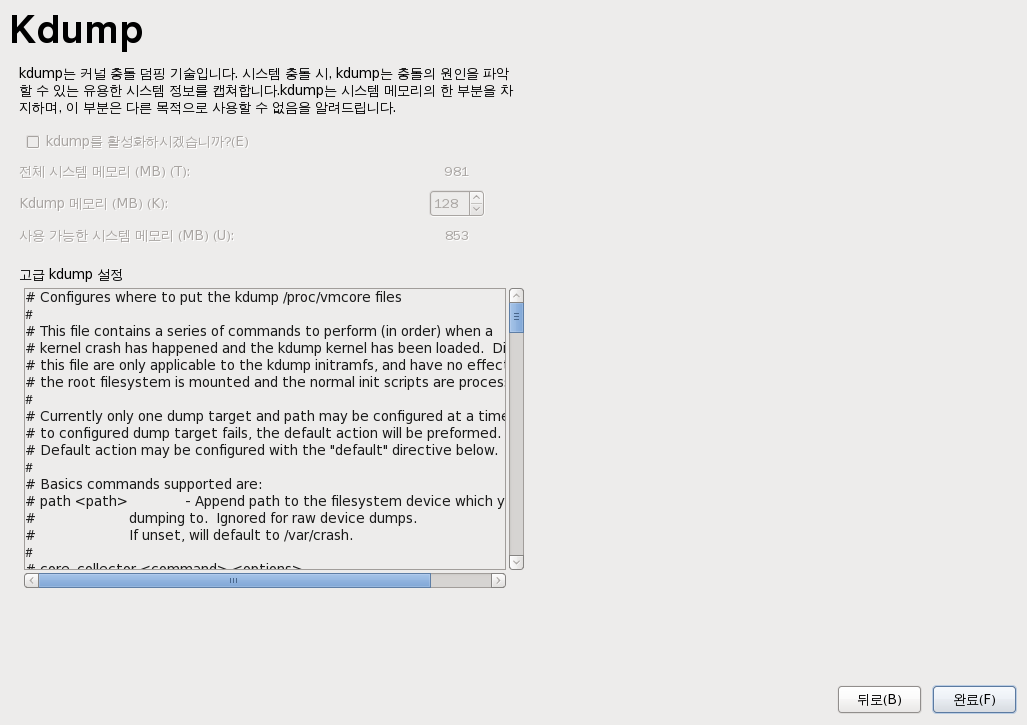This screenshot has width=1027, height=725.
Task: Click the horizontal scrollbar track right of the thumb
Action: click(461, 580)
